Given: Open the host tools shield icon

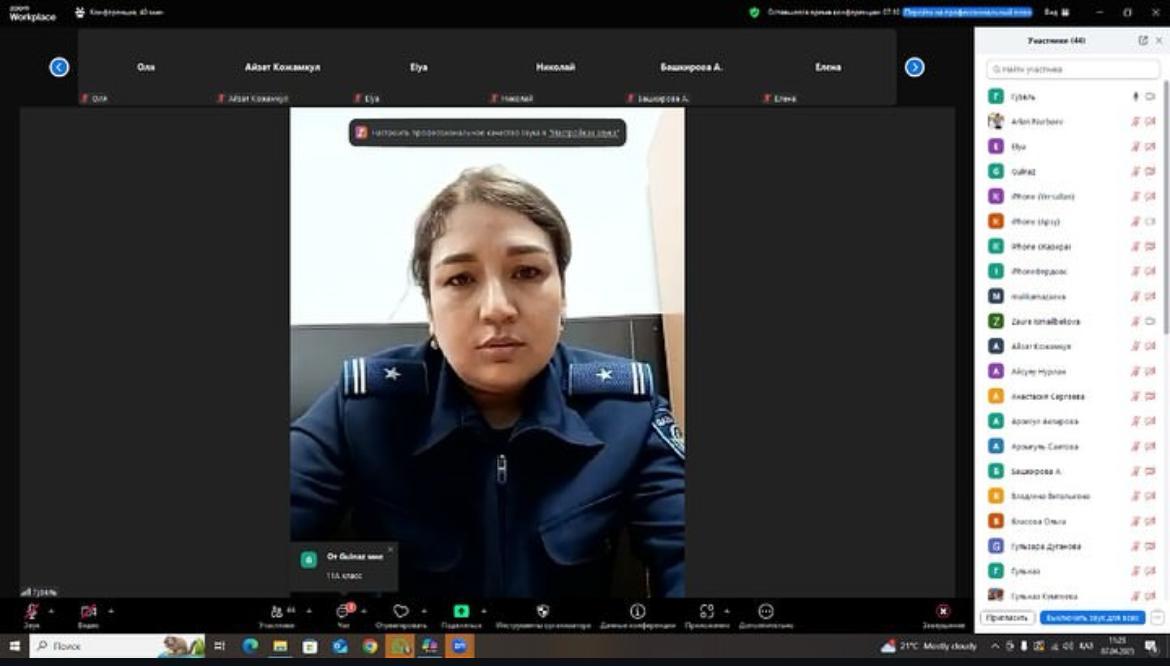Looking at the screenshot, I should pyautogui.click(x=543, y=611).
